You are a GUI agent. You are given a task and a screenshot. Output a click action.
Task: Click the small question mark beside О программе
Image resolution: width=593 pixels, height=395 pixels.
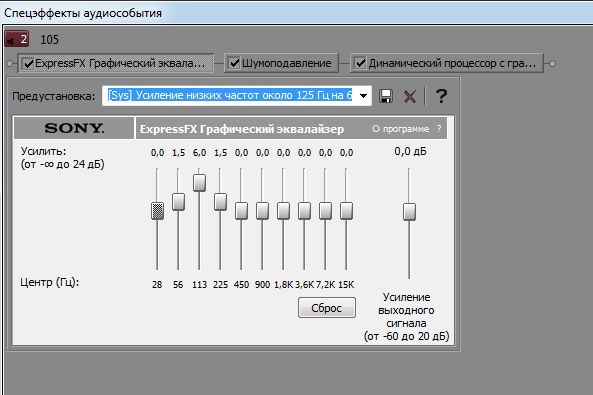click(439, 129)
